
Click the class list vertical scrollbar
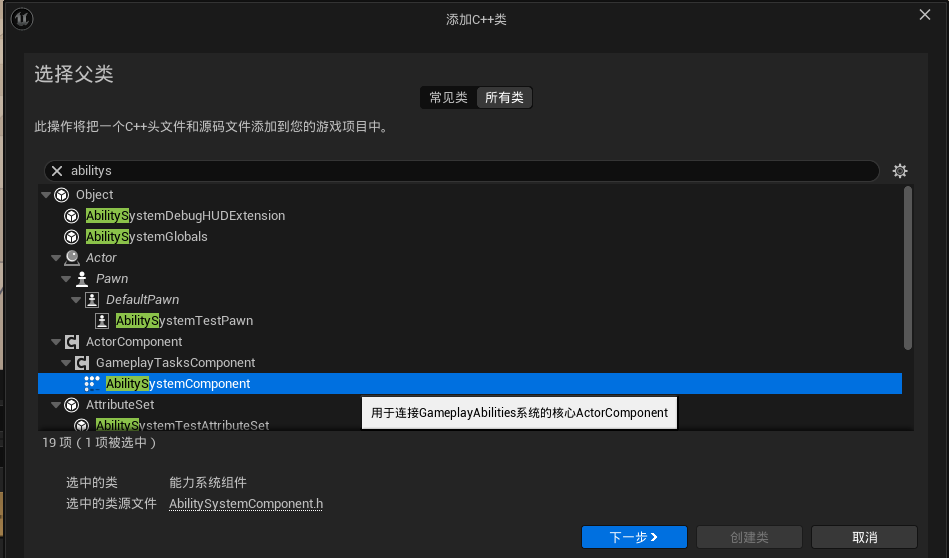(x=908, y=268)
